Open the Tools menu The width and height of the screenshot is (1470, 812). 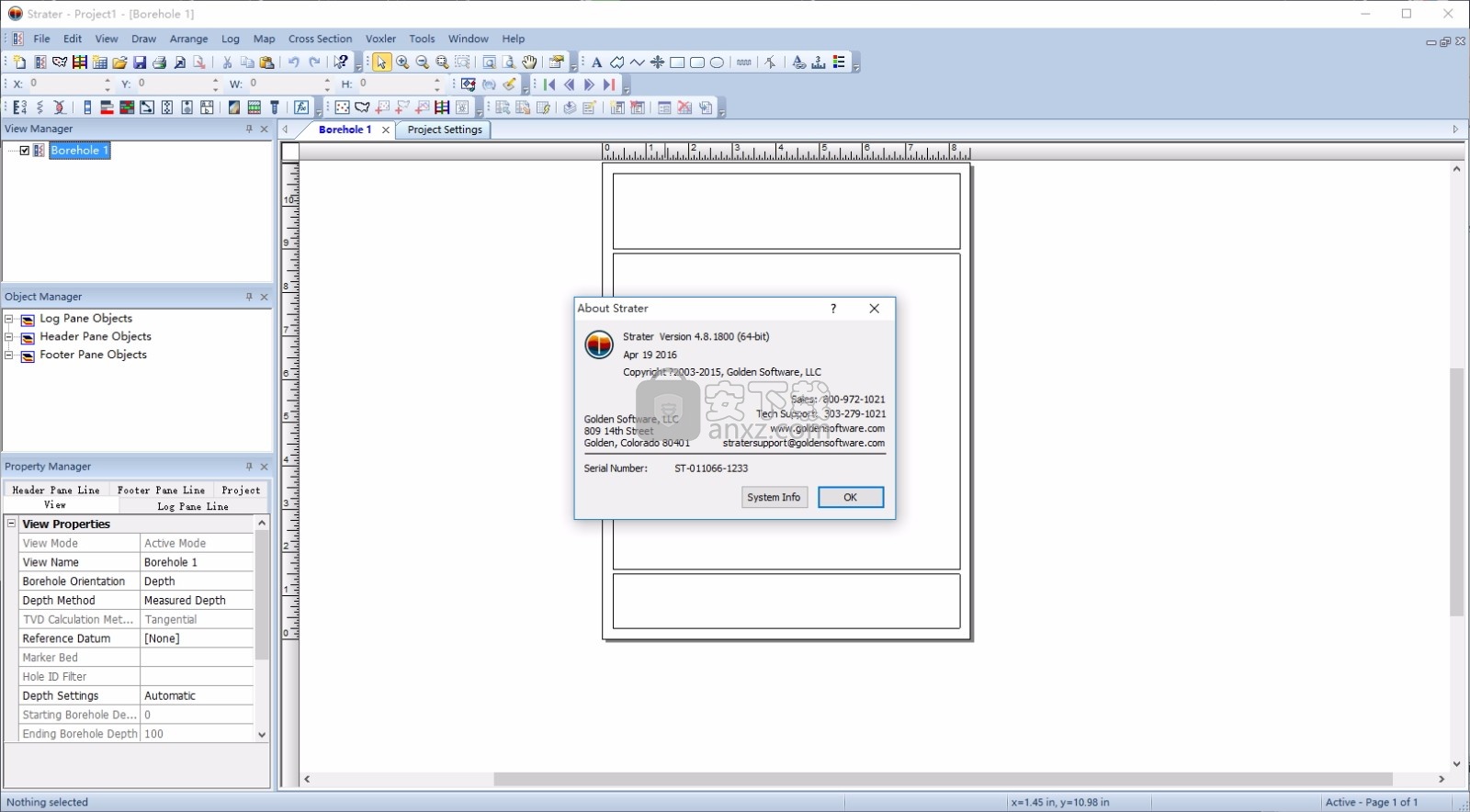pos(422,39)
